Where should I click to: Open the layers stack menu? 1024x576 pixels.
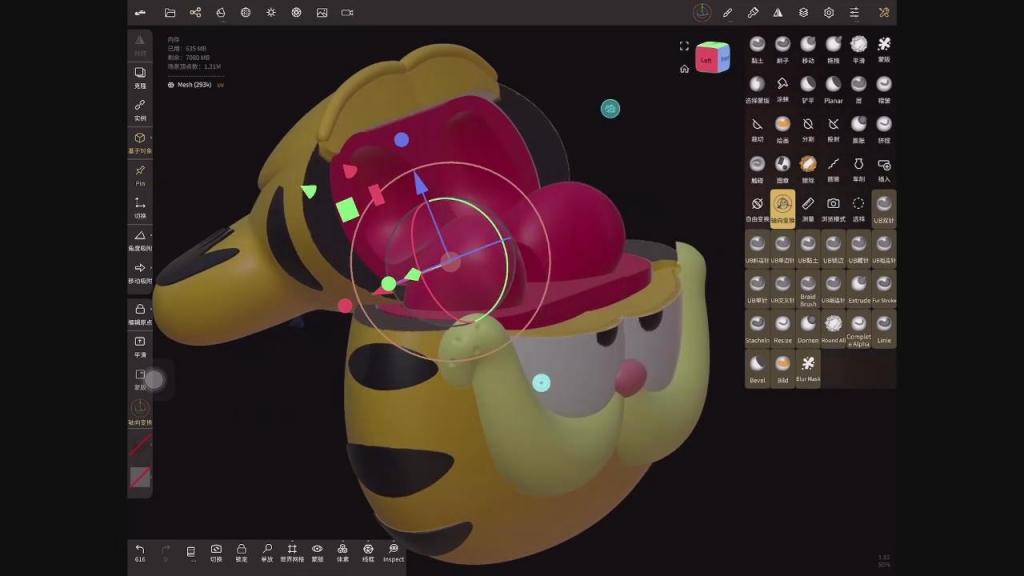click(x=803, y=12)
